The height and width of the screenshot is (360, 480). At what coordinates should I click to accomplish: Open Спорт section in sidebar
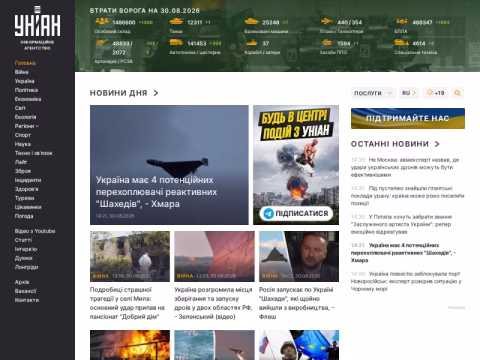tap(23, 135)
